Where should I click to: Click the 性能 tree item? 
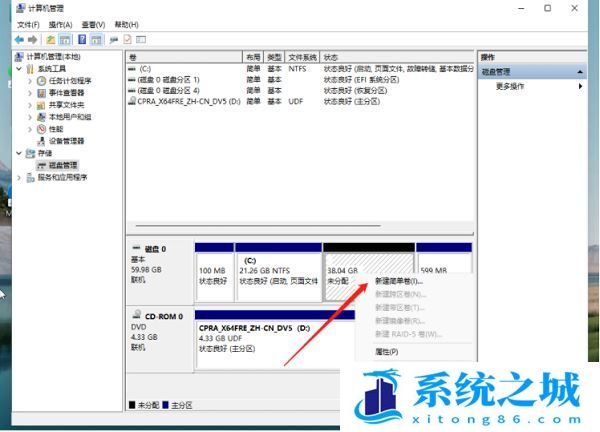pos(55,129)
